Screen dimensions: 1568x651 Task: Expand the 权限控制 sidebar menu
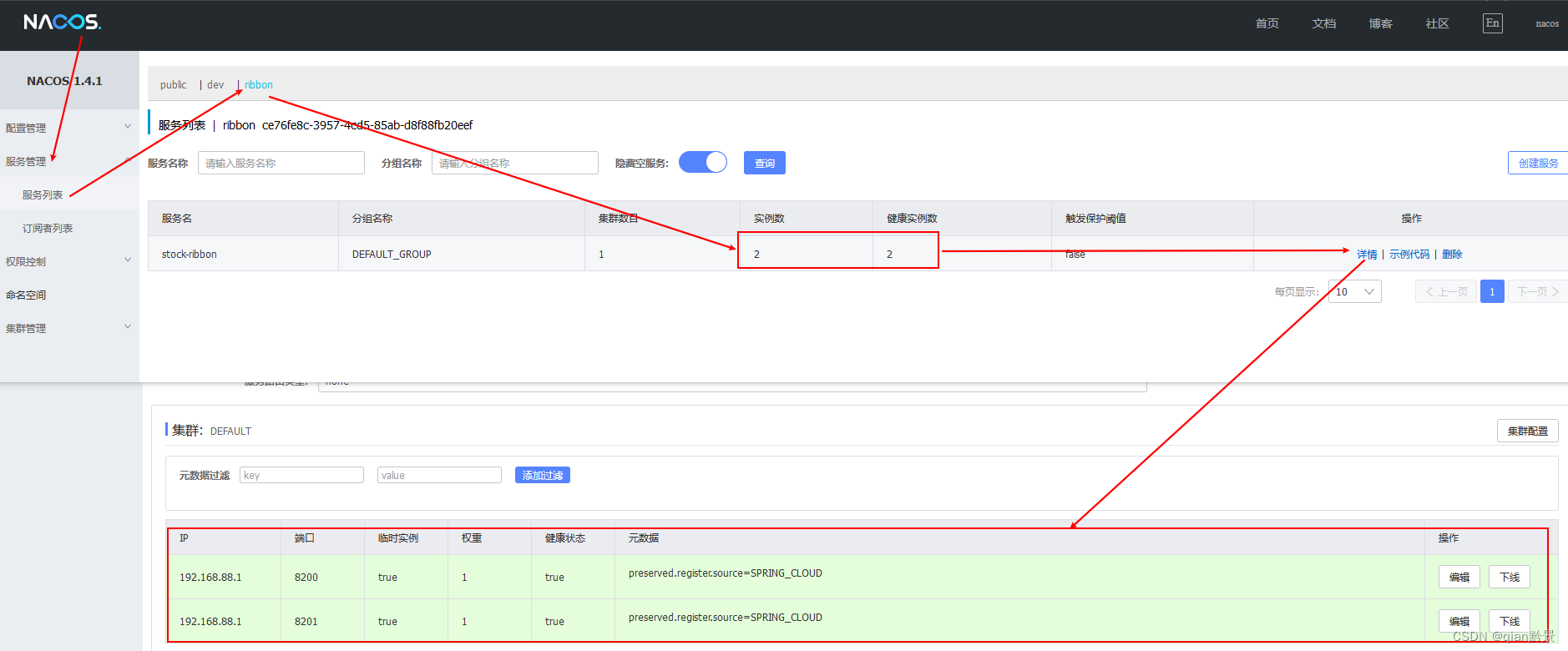pyautogui.click(x=69, y=261)
